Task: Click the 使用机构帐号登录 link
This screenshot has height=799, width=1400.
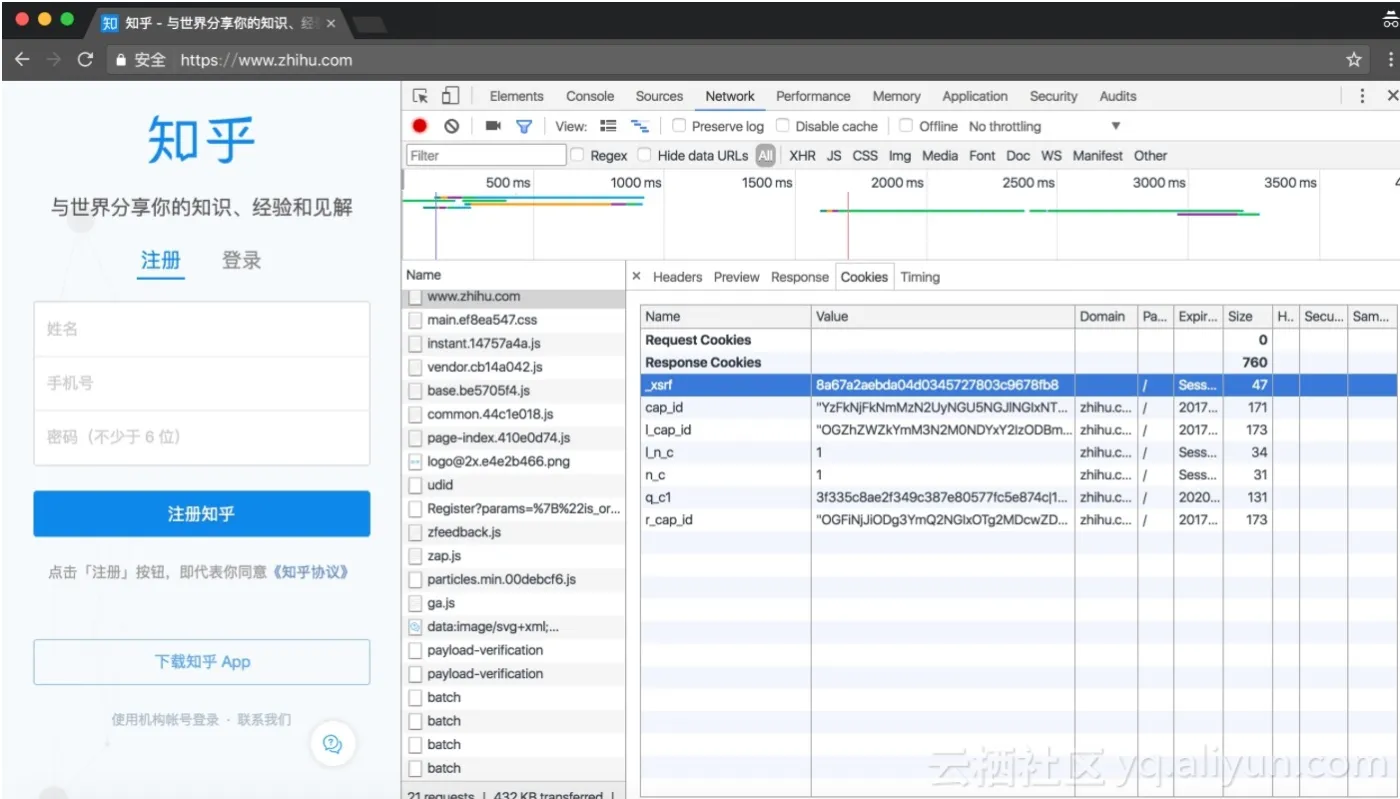Action: point(165,719)
